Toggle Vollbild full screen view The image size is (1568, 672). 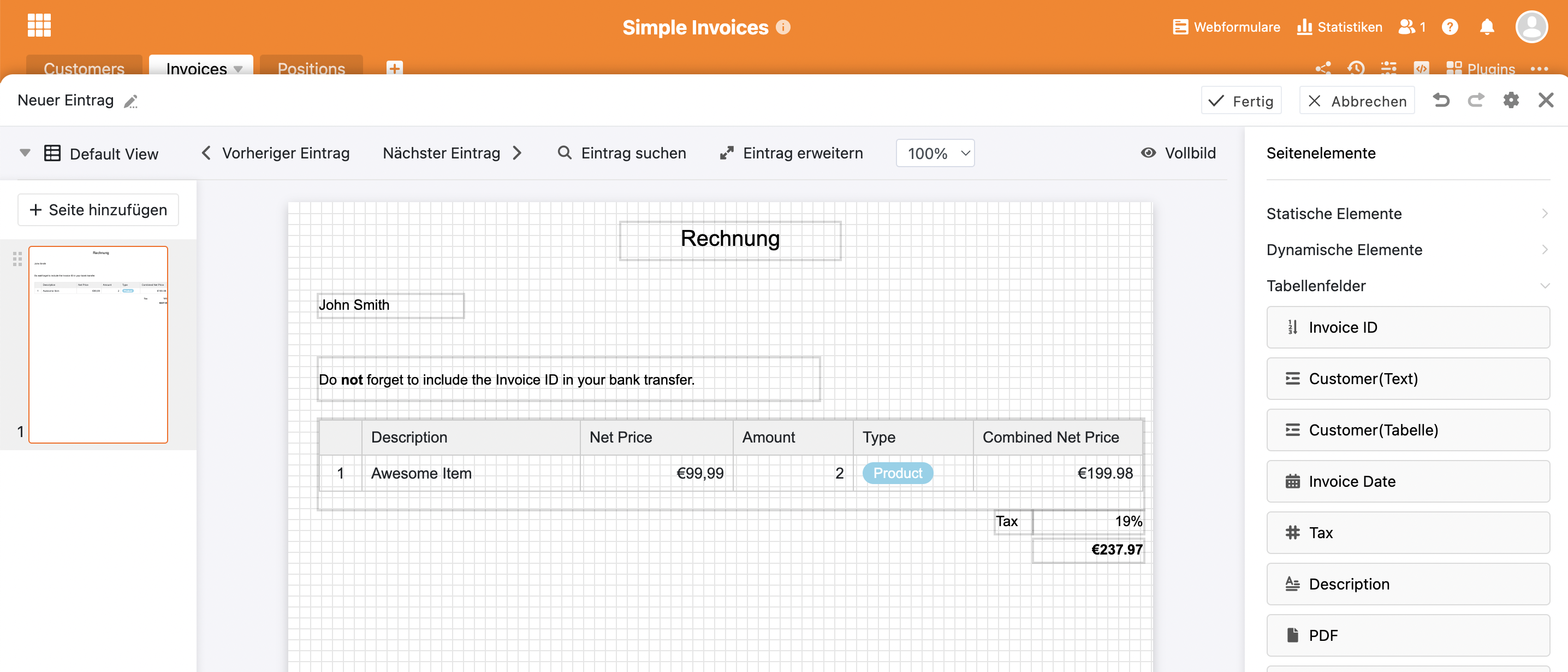click(1178, 152)
